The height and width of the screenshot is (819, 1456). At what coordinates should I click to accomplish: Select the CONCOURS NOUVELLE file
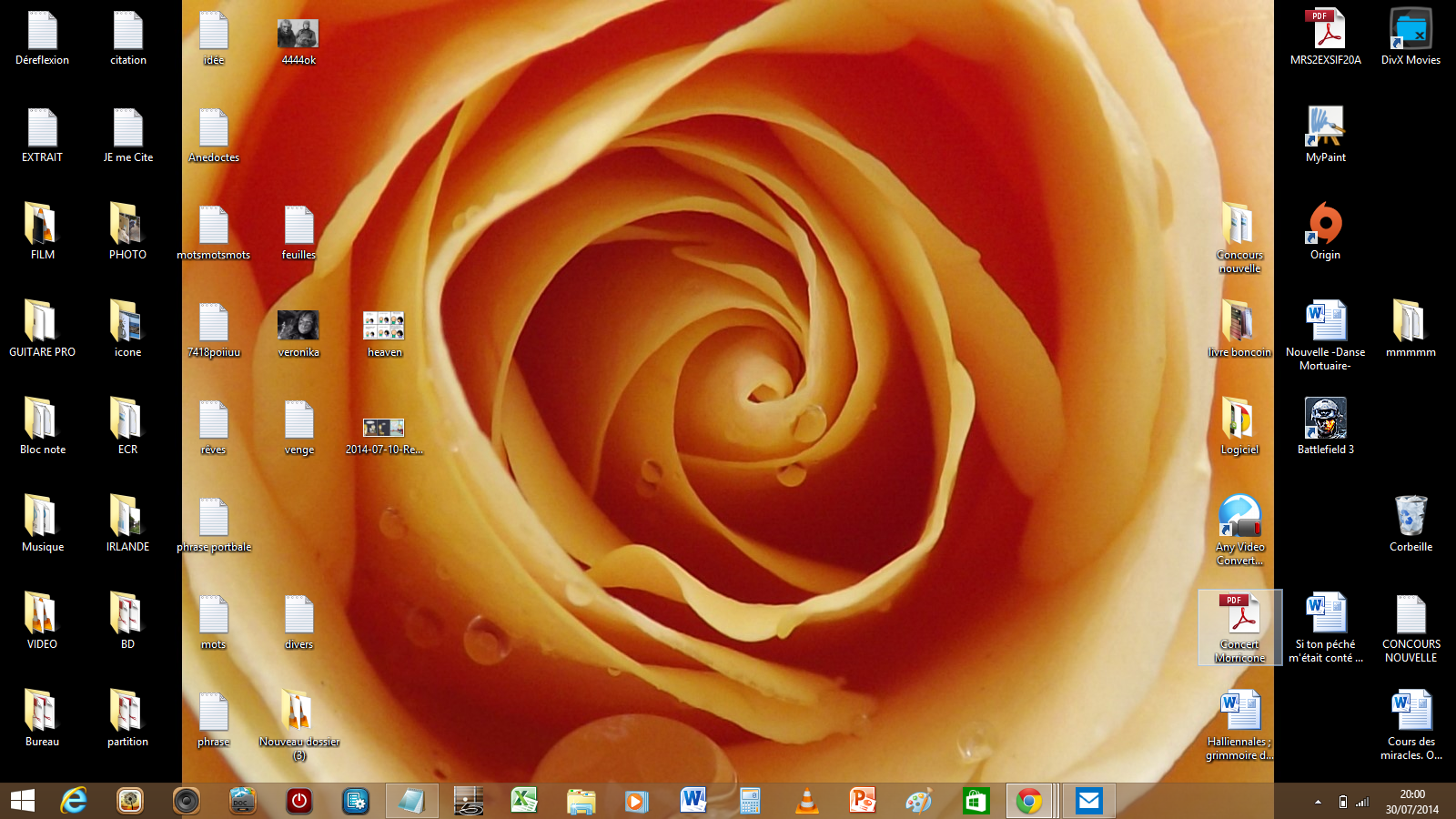pos(1411,628)
